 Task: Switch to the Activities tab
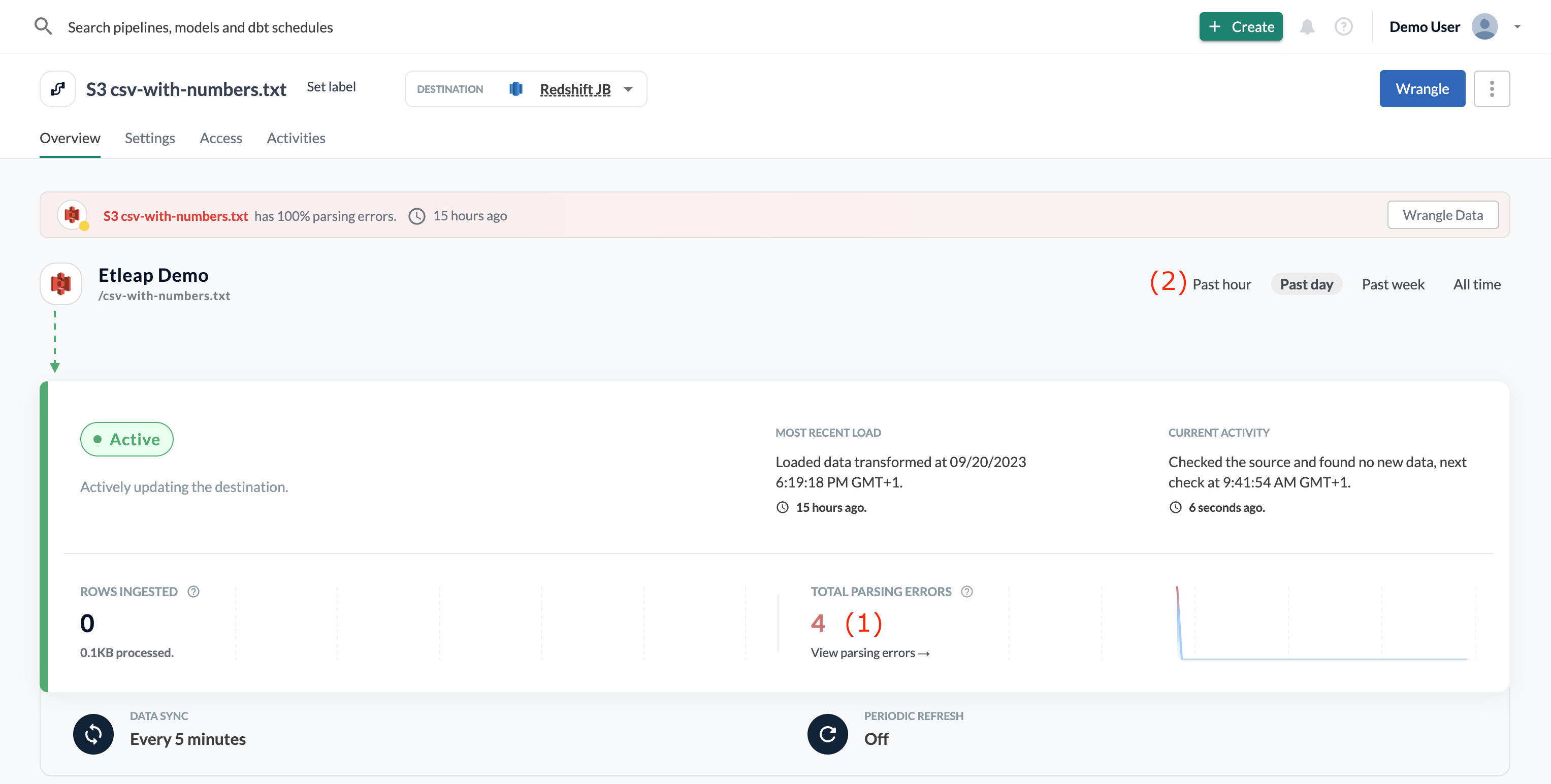(x=296, y=138)
